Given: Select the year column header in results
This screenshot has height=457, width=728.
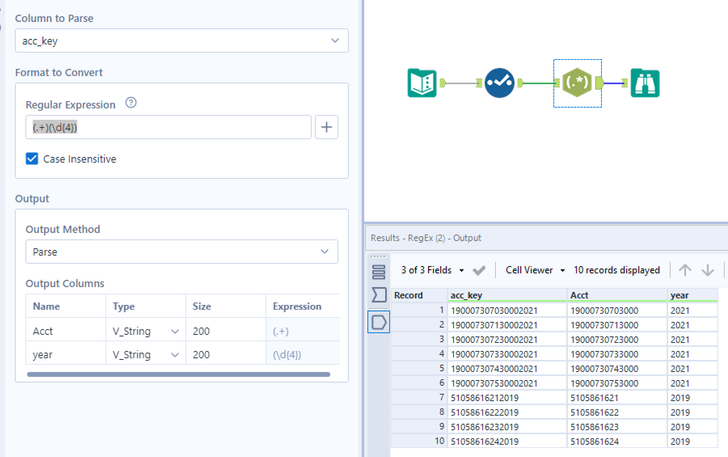Looking at the screenshot, I should point(693,295).
